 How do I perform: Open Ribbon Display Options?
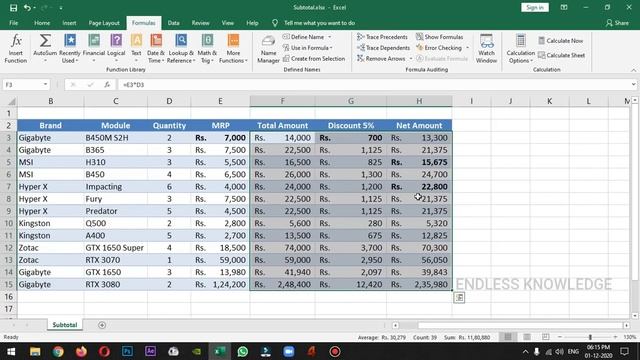pos(564,7)
